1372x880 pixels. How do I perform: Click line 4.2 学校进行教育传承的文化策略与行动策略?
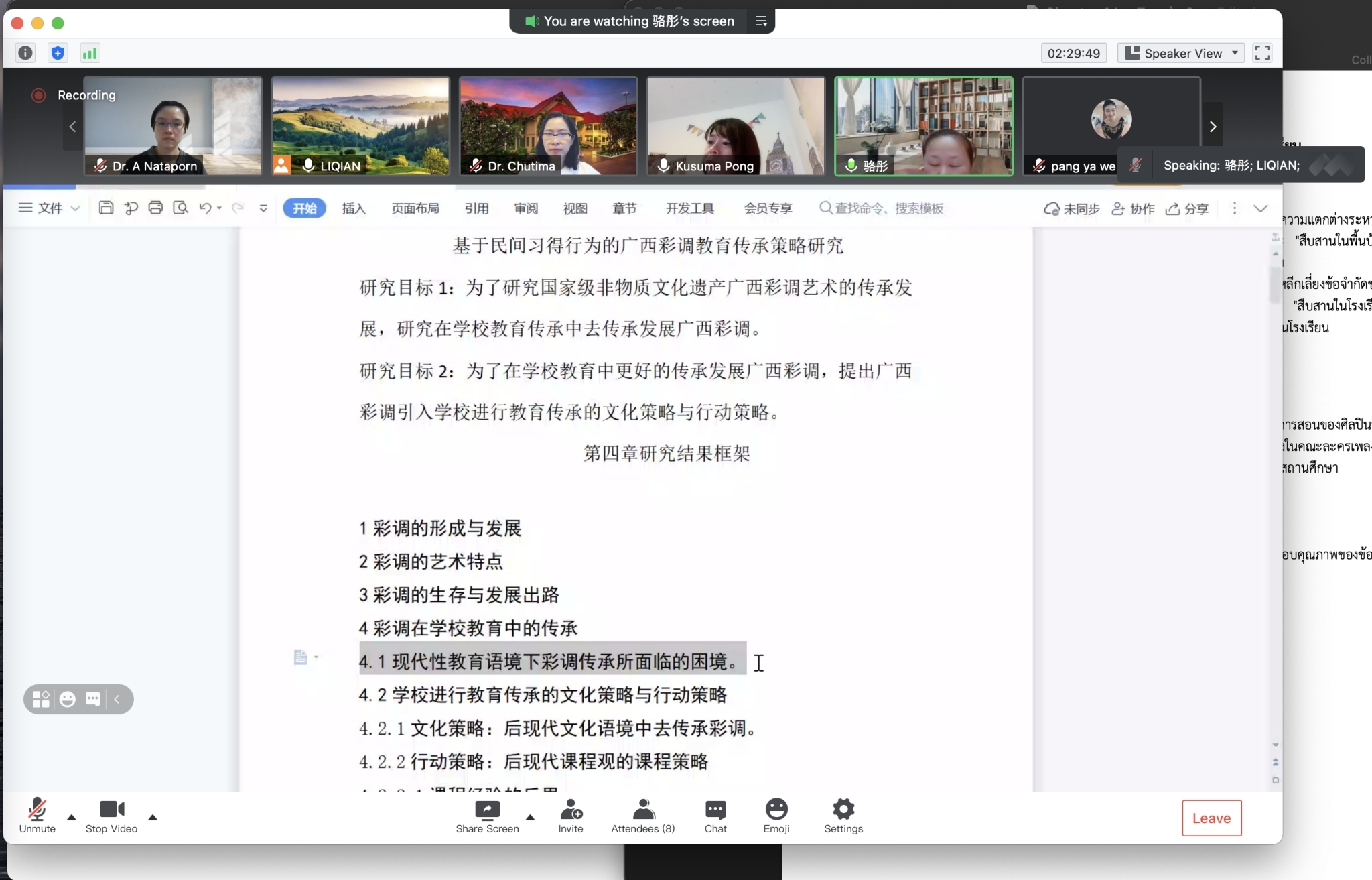pos(543,695)
